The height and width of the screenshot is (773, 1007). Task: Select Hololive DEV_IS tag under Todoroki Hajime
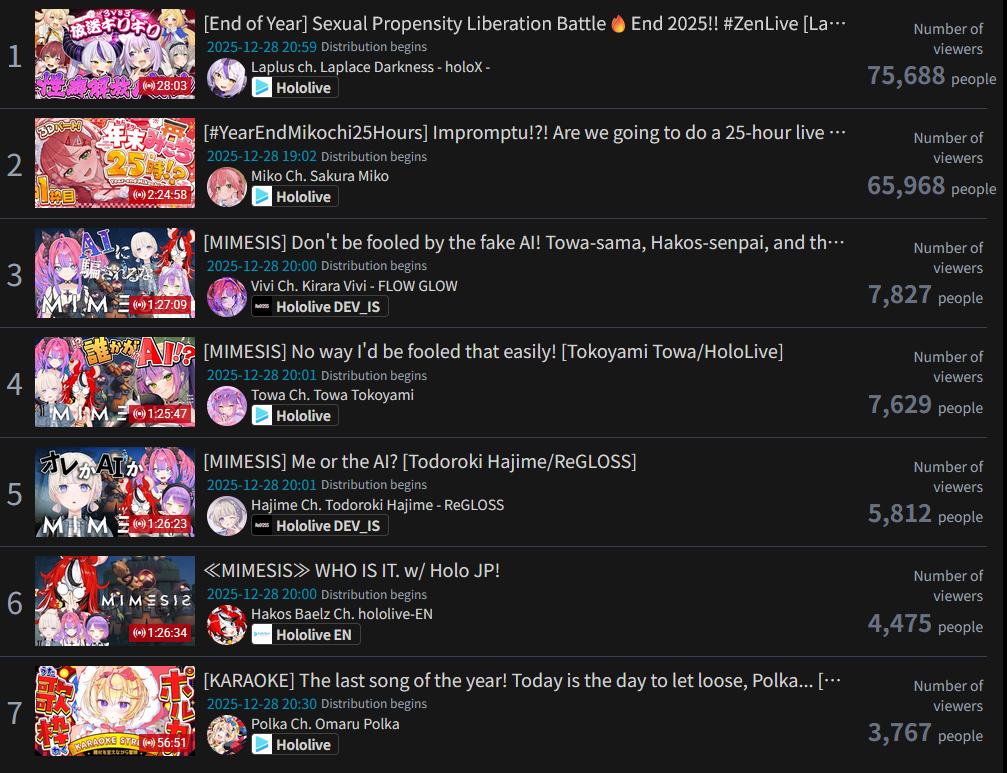tap(319, 526)
